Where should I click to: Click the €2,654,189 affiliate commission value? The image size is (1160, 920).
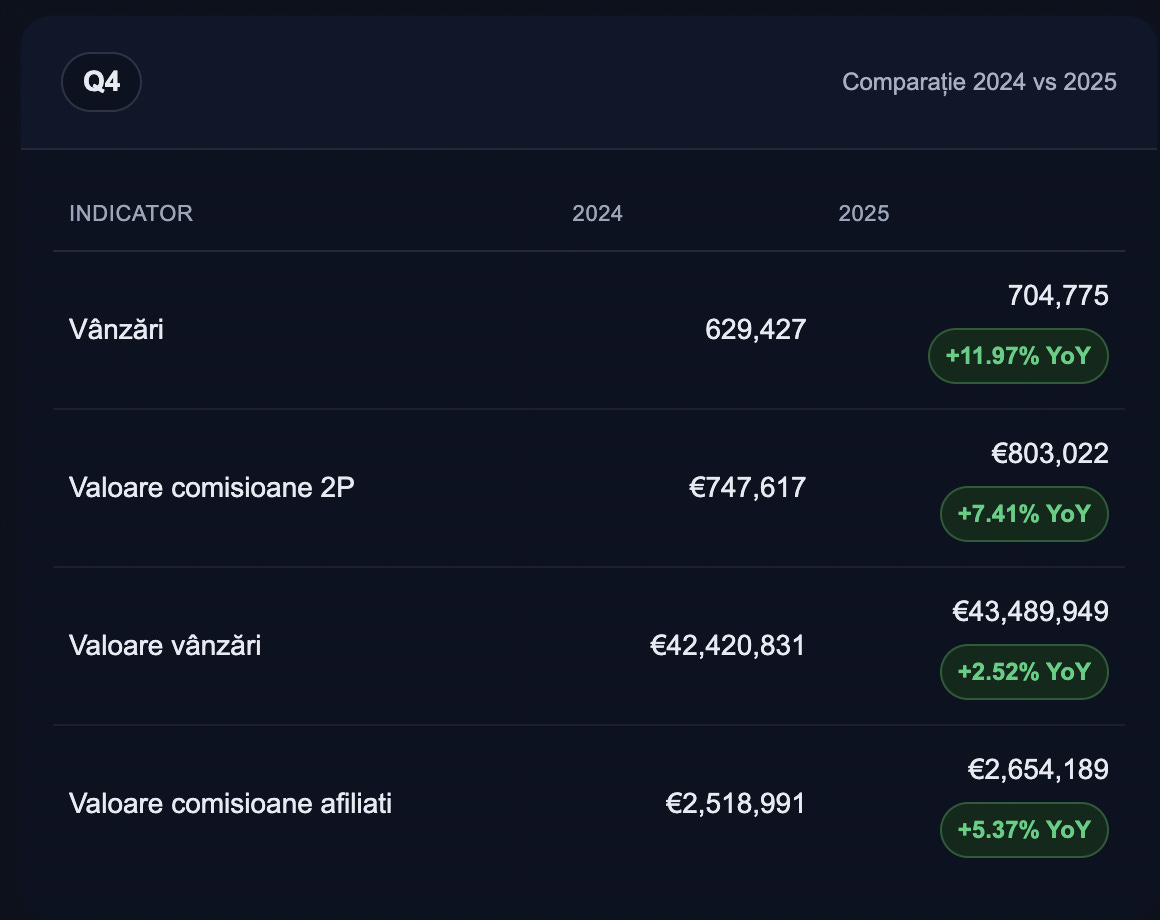(1038, 769)
